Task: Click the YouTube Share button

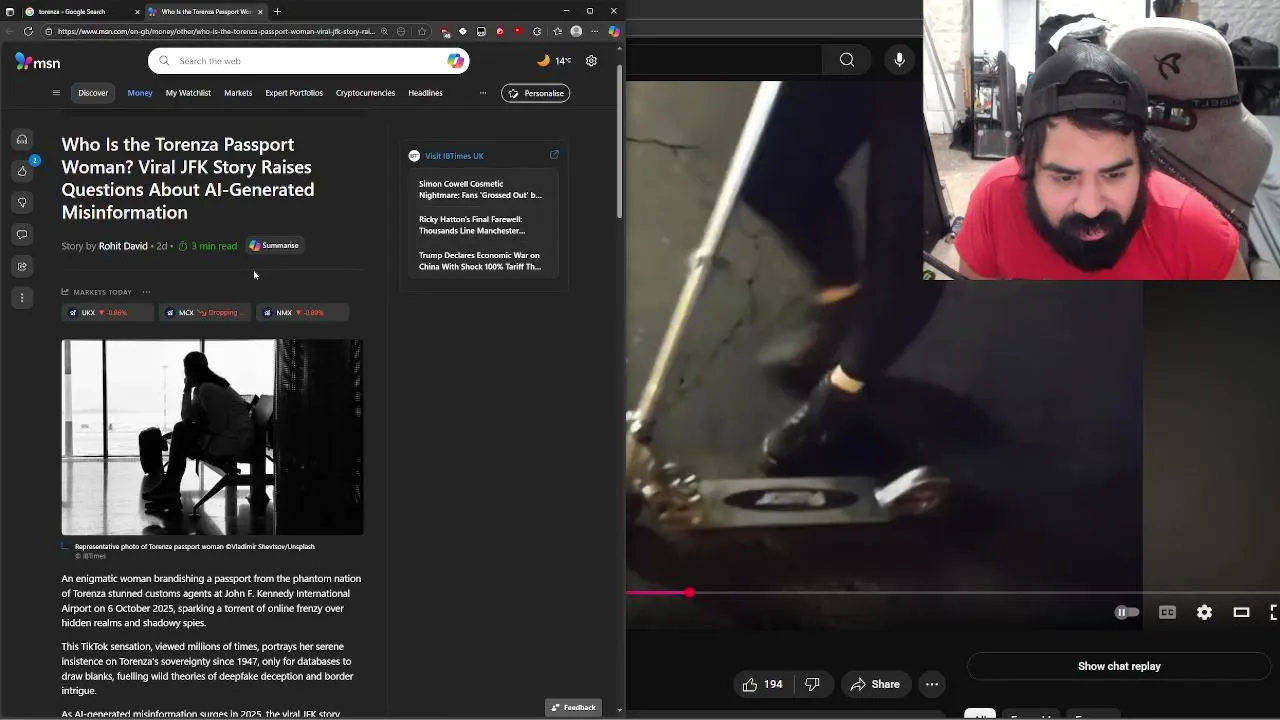Action: 875,684
